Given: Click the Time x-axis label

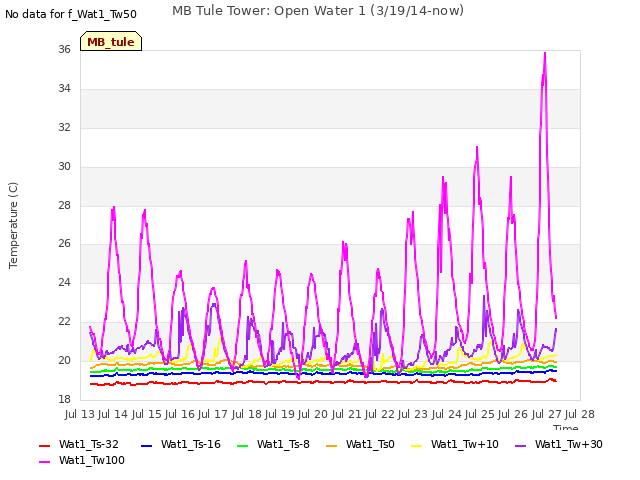Looking at the screenshot, I should 566,427.
